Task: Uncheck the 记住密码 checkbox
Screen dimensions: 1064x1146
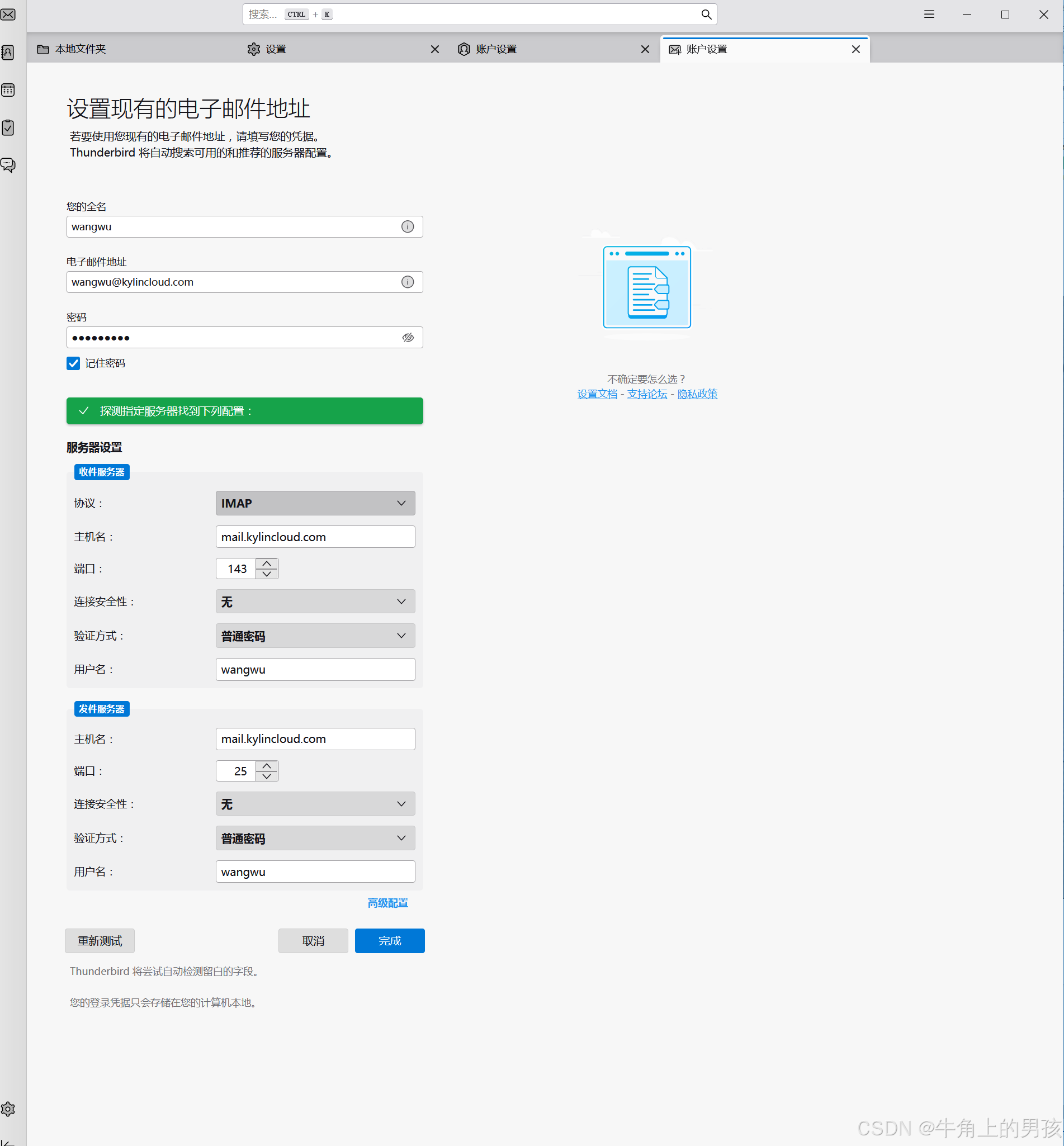Action: tap(73, 363)
